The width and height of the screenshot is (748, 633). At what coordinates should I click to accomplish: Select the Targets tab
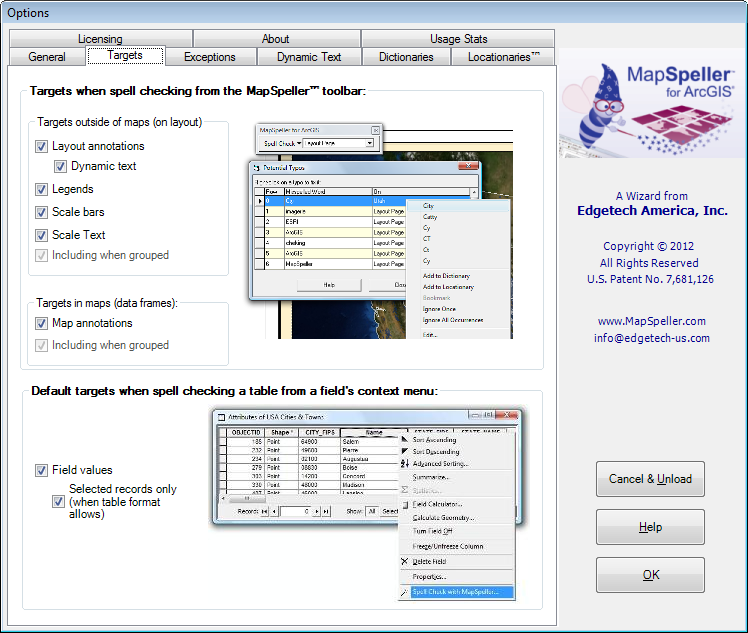pos(125,55)
